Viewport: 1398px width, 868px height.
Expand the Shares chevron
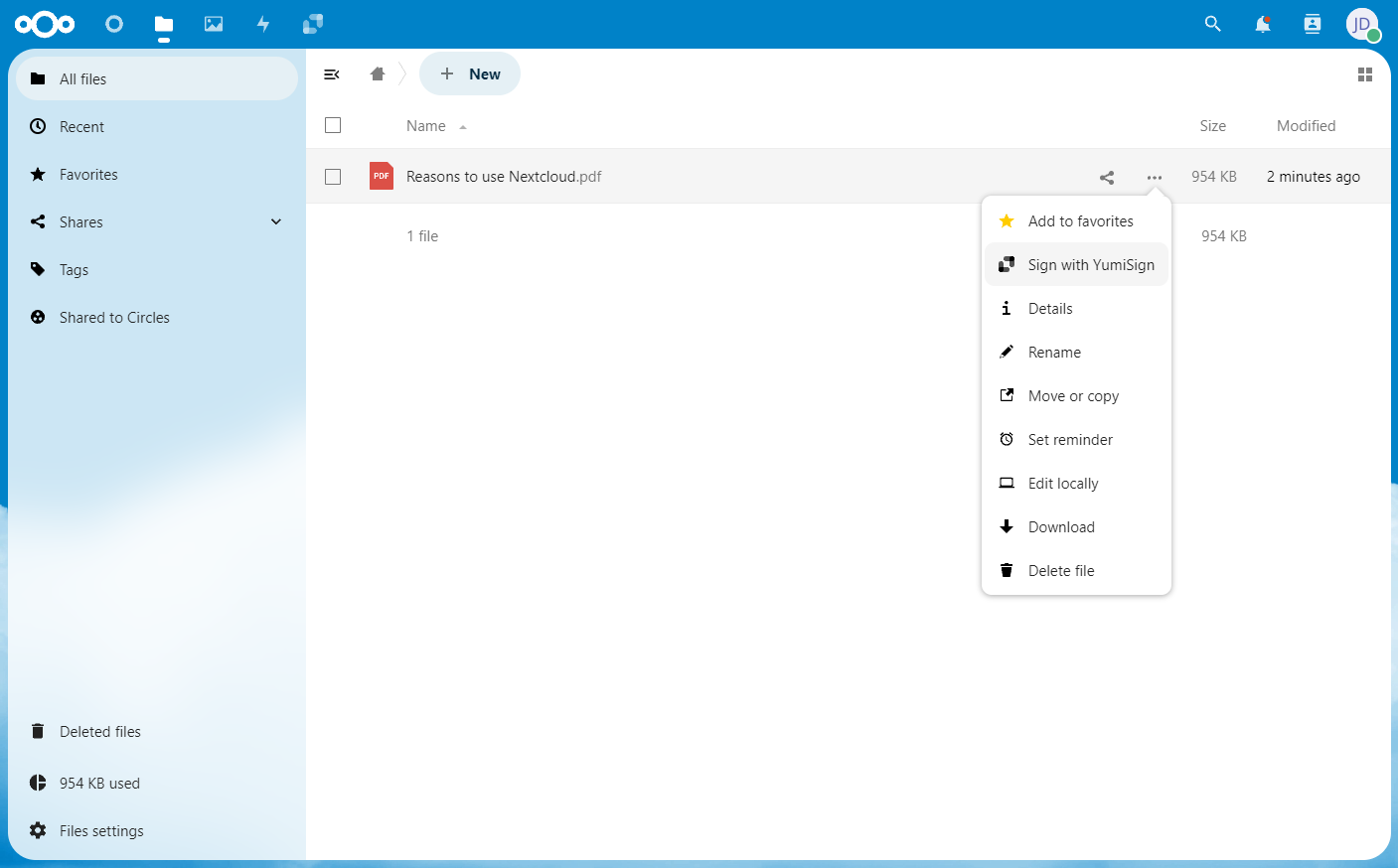click(x=276, y=221)
